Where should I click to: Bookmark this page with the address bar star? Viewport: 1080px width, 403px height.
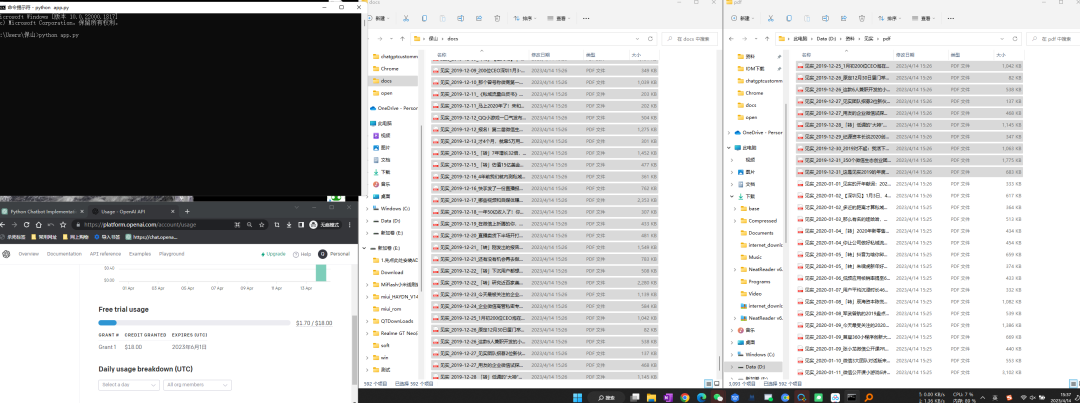261,225
